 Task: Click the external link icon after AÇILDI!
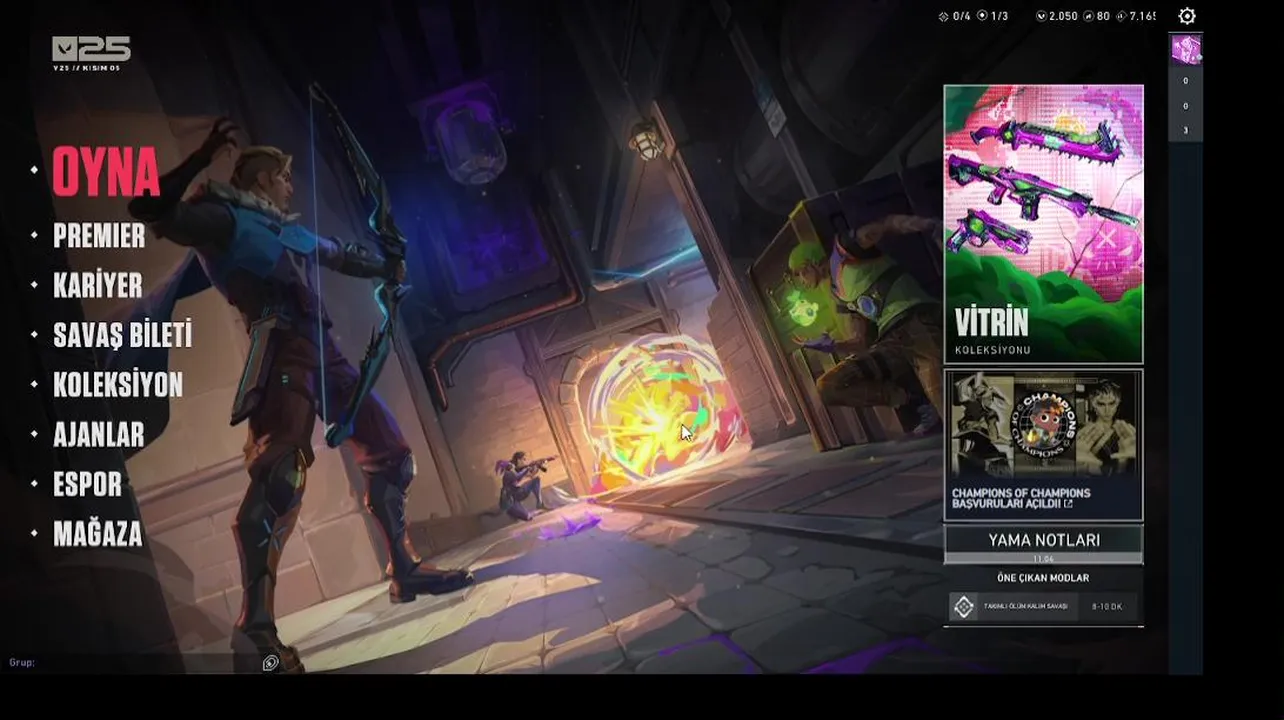coord(1068,506)
